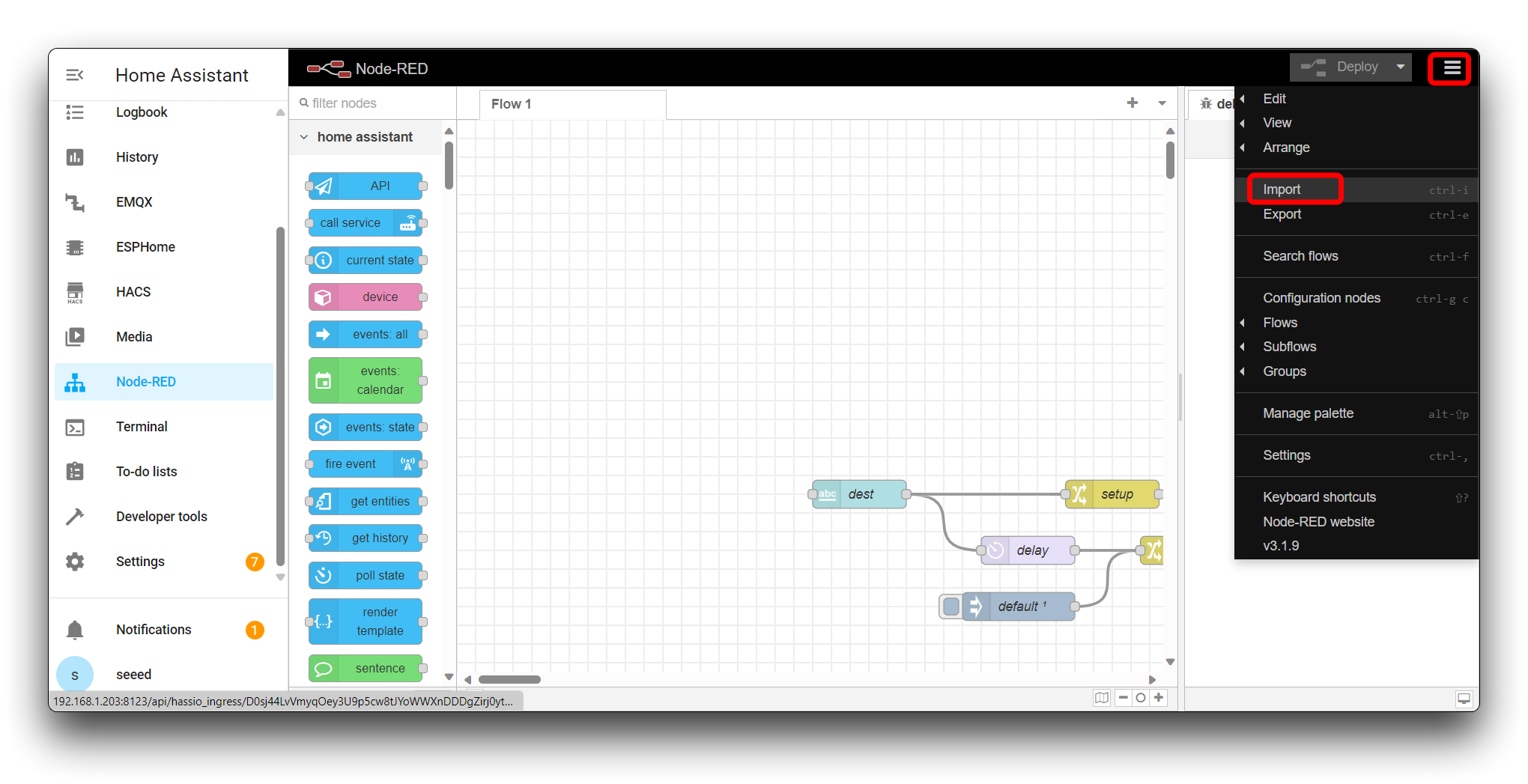Viewport: 1528px width, 784px height.
Task: Click the filter nodes search field
Action: click(x=373, y=103)
